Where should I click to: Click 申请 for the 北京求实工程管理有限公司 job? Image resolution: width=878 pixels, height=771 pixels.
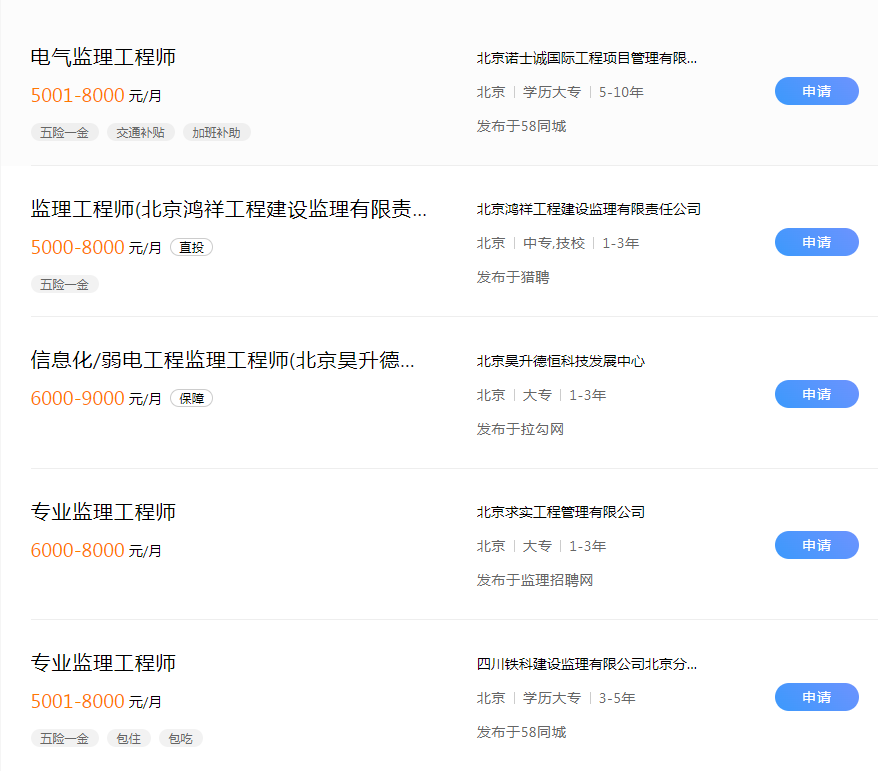816,545
